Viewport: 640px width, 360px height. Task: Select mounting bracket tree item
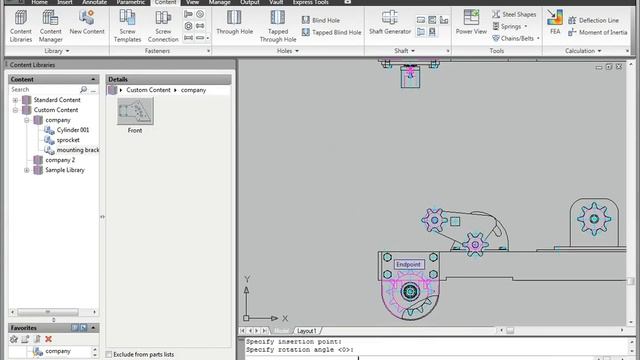click(78, 150)
